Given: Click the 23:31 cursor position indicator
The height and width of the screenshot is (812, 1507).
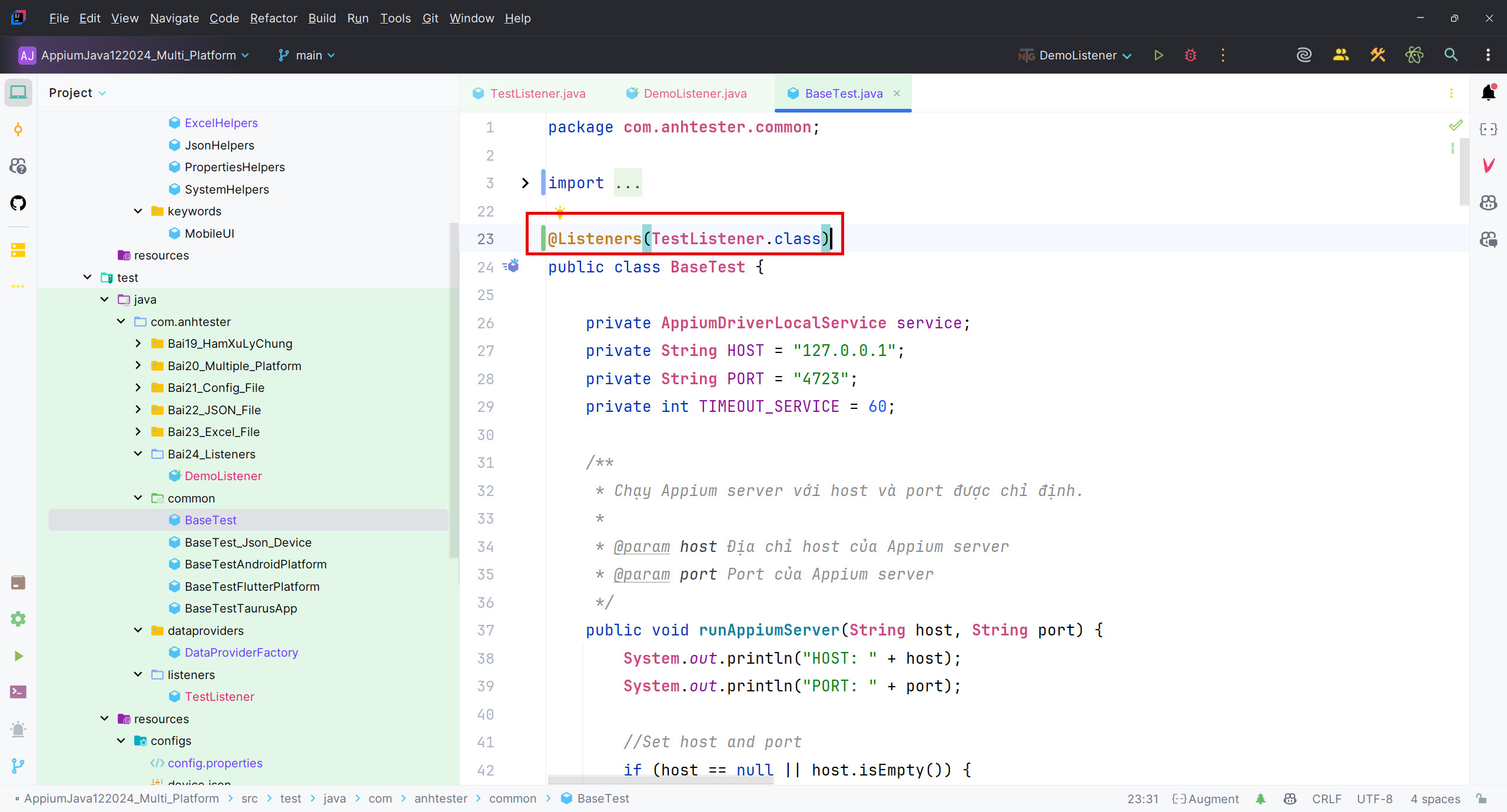Looking at the screenshot, I should point(1143,798).
